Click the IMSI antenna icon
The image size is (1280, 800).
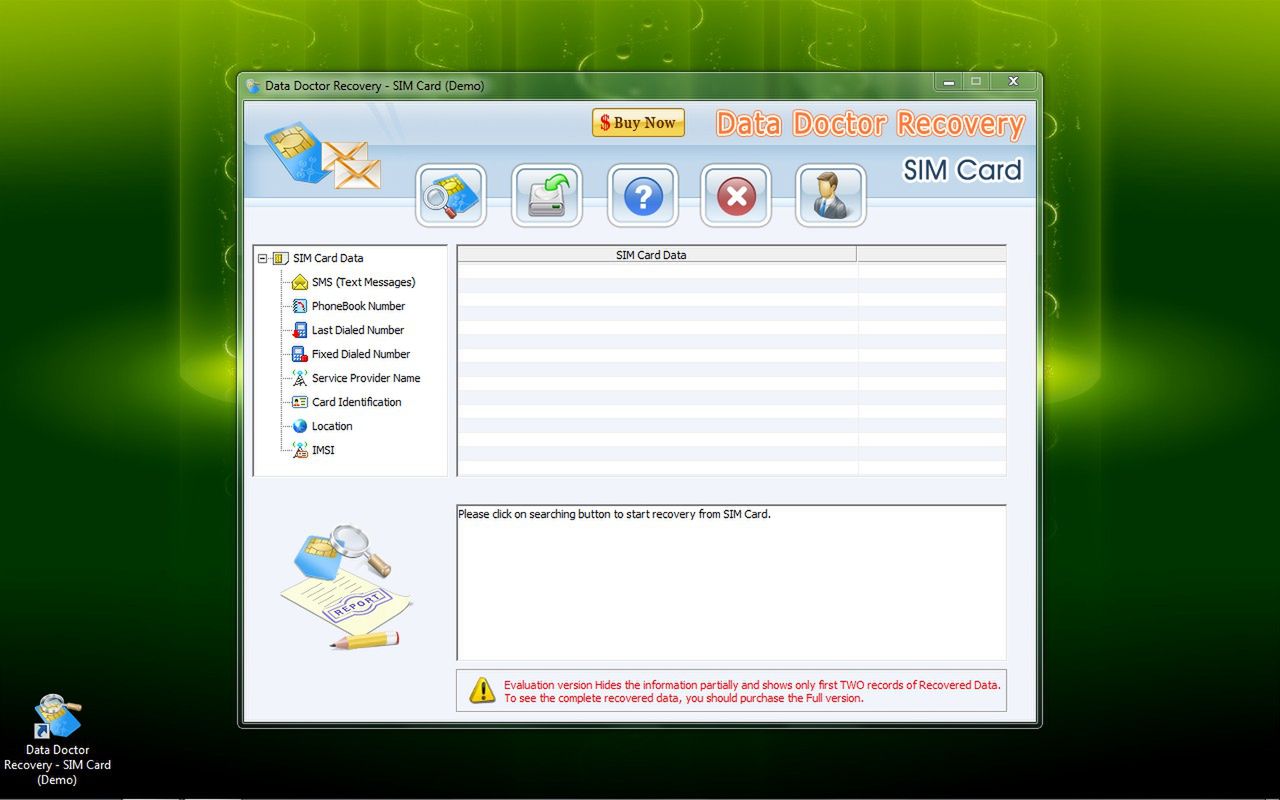click(x=300, y=450)
